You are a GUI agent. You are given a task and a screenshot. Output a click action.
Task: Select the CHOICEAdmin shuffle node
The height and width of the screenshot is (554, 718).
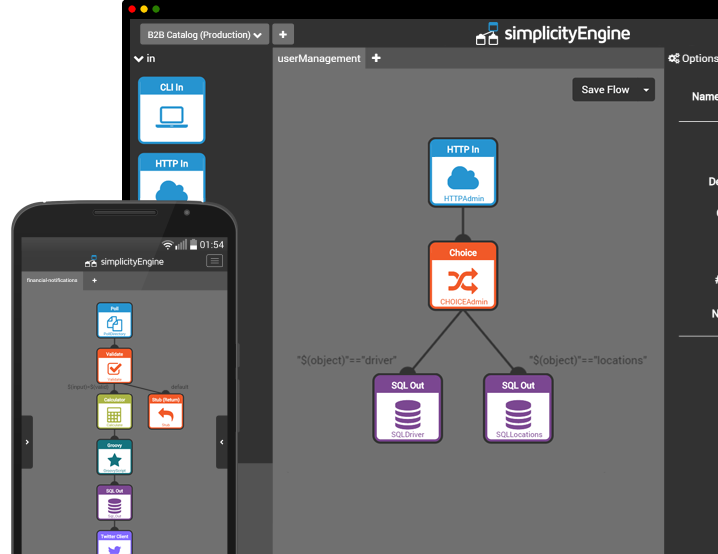(462, 275)
